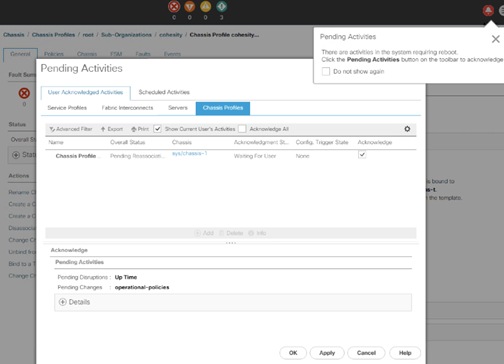This screenshot has width=504, height=364.
Task: Select the Fabric Interconnects sub-tab
Action: 127,108
